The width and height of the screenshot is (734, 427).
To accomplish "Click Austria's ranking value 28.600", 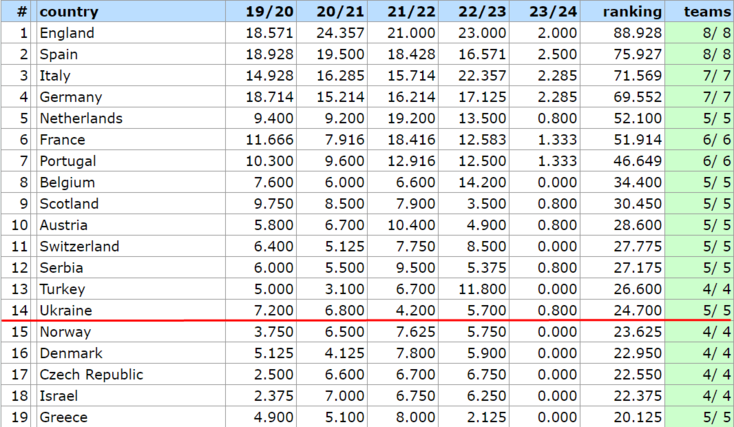I will pyautogui.click(x=638, y=225).
